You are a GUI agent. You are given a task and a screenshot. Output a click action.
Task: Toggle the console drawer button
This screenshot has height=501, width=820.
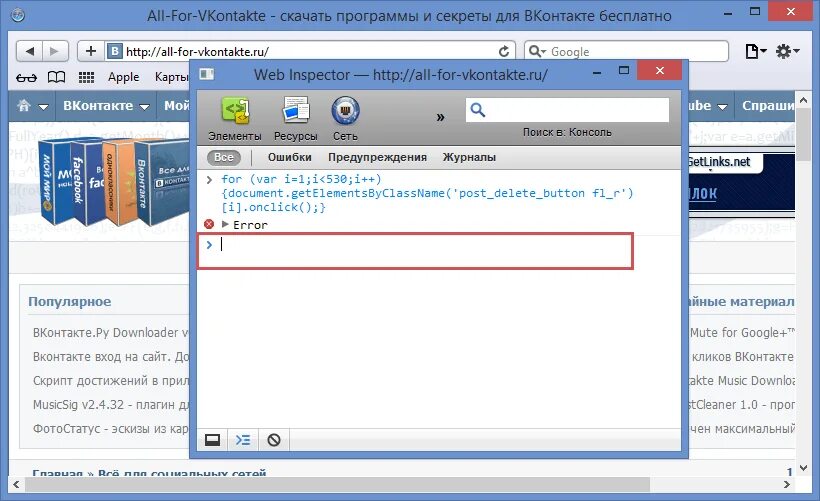coord(243,440)
